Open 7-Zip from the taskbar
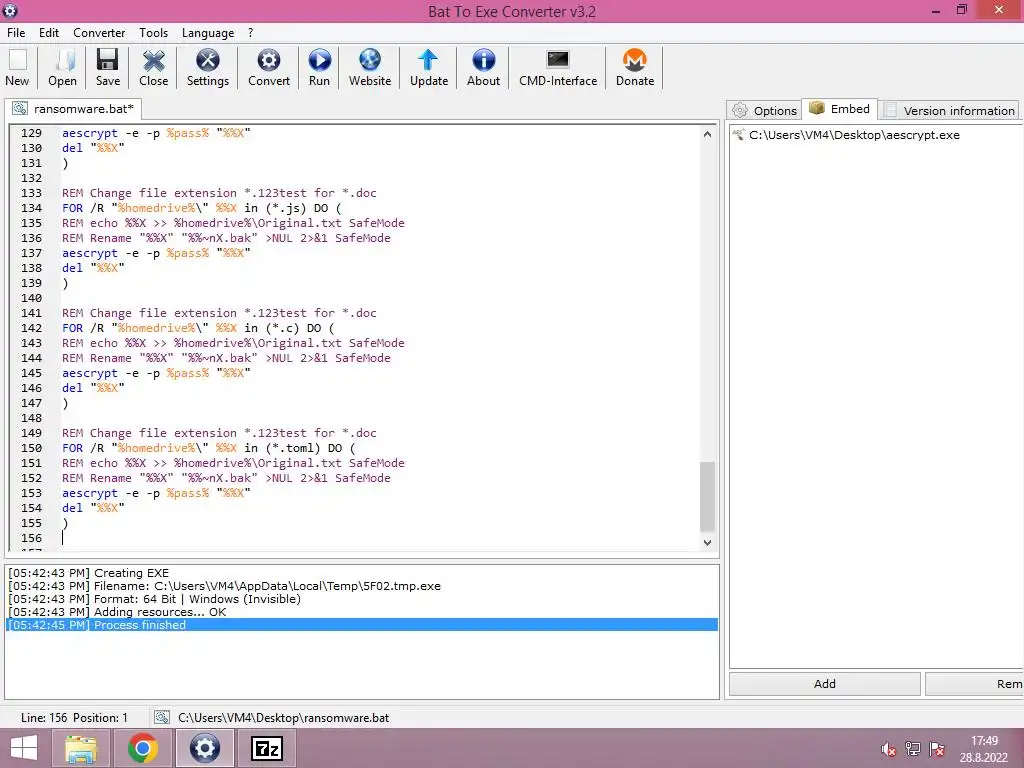This screenshot has height=768, width=1024. coord(267,748)
